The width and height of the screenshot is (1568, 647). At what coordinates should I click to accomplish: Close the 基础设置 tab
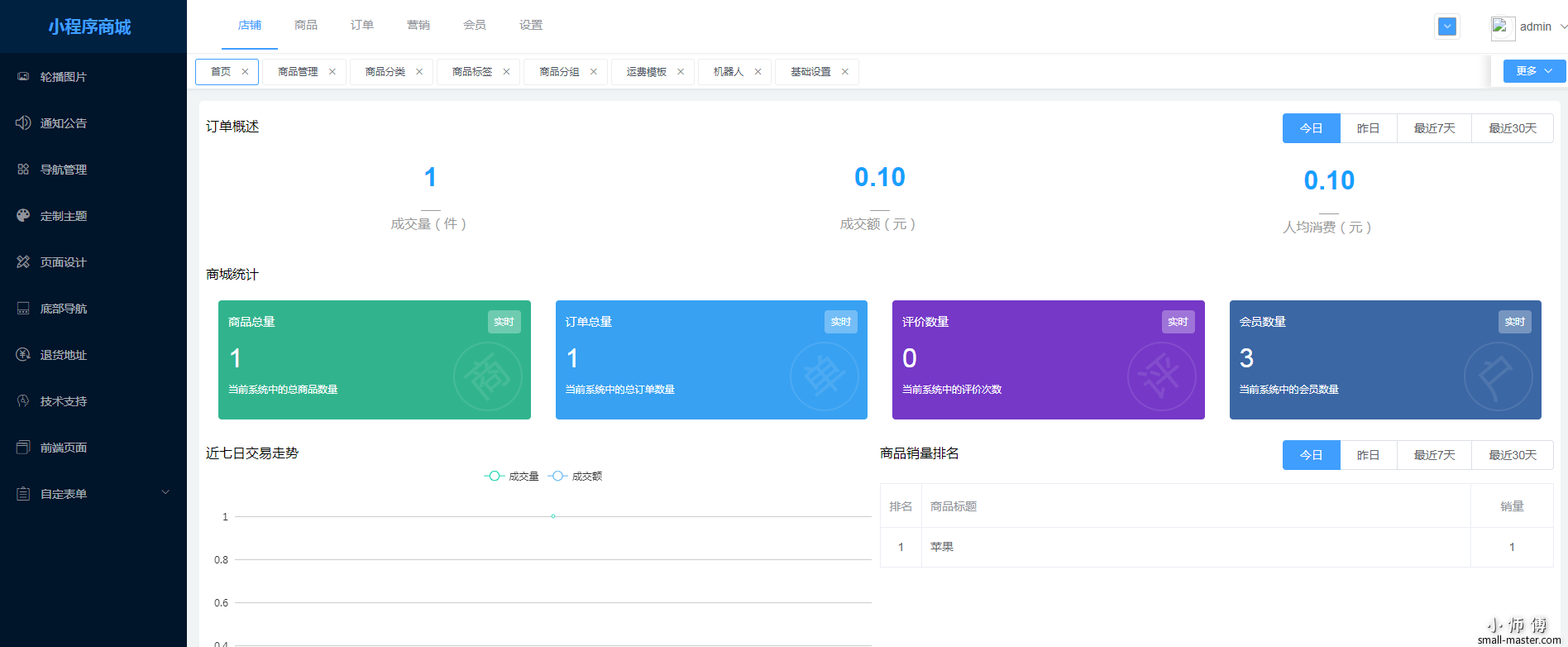[845, 72]
